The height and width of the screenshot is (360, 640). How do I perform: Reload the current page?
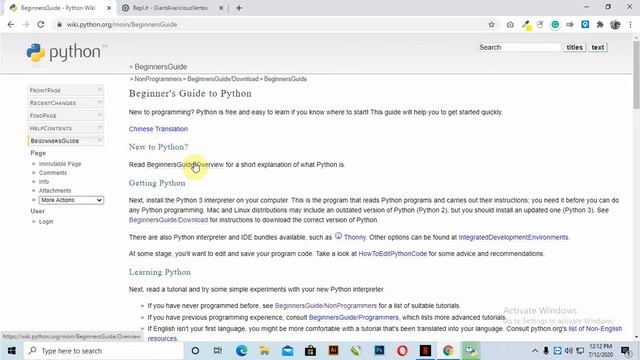tap(41, 24)
